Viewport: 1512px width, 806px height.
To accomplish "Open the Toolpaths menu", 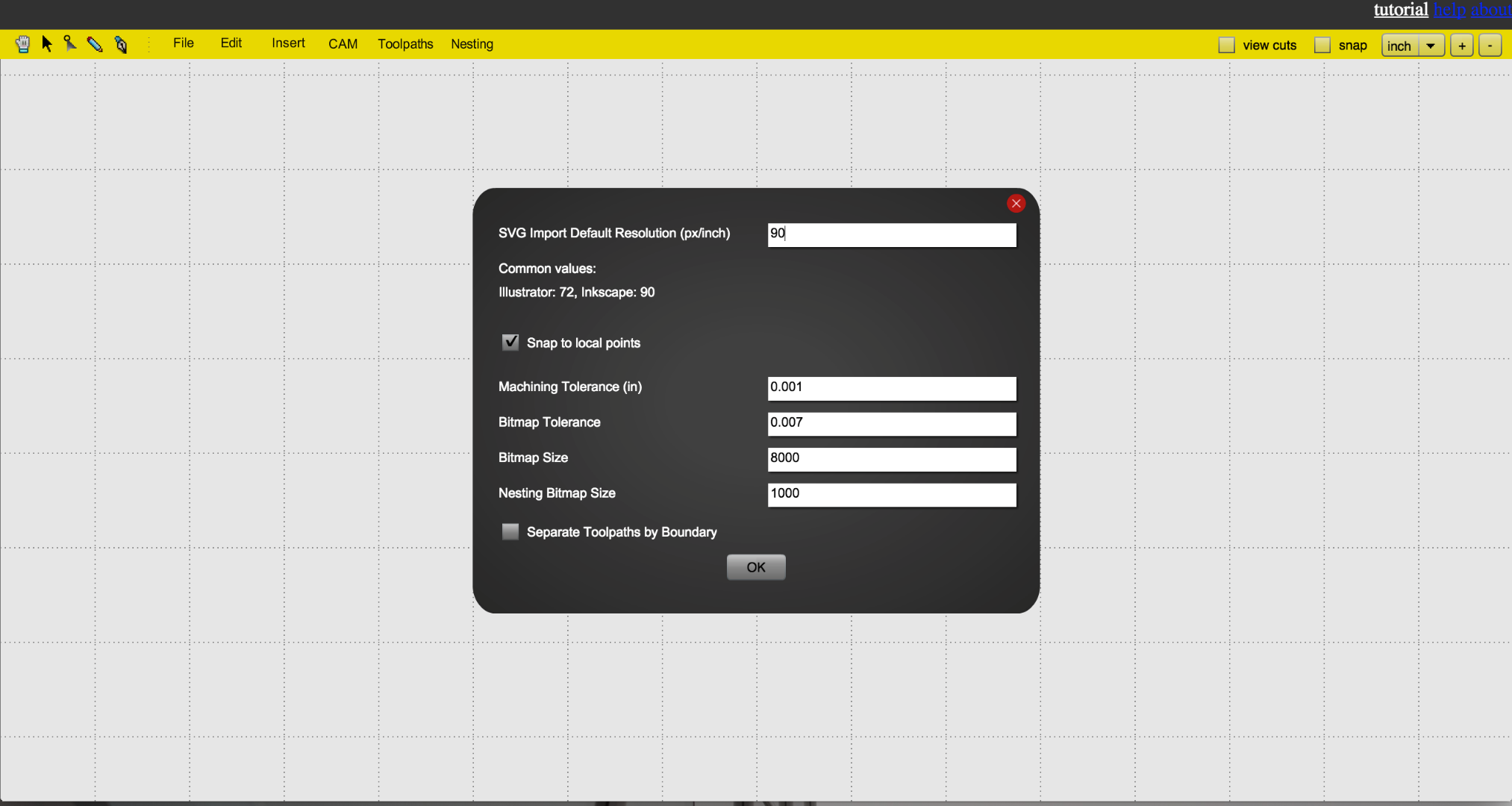I will pos(405,44).
